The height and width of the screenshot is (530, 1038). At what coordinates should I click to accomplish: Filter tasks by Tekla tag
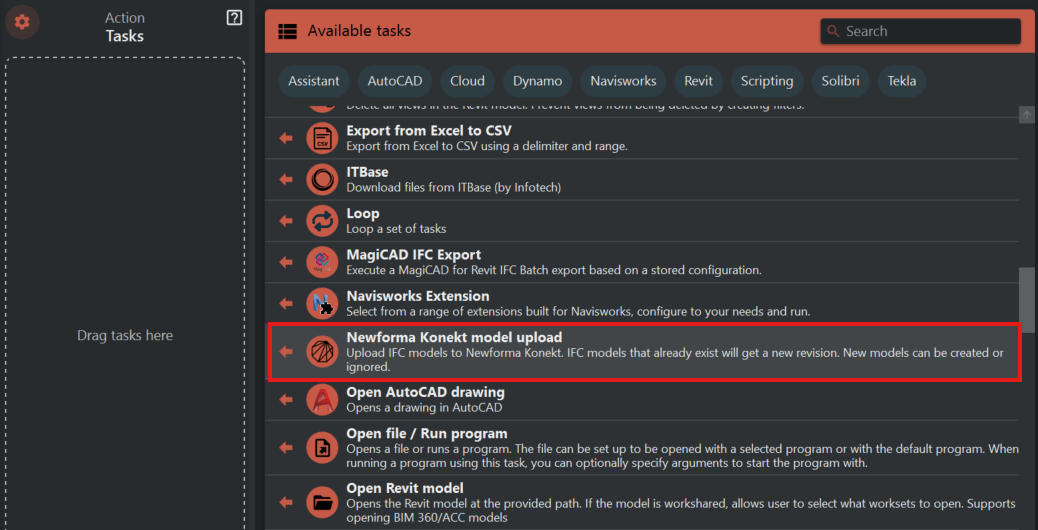click(902, 81)
